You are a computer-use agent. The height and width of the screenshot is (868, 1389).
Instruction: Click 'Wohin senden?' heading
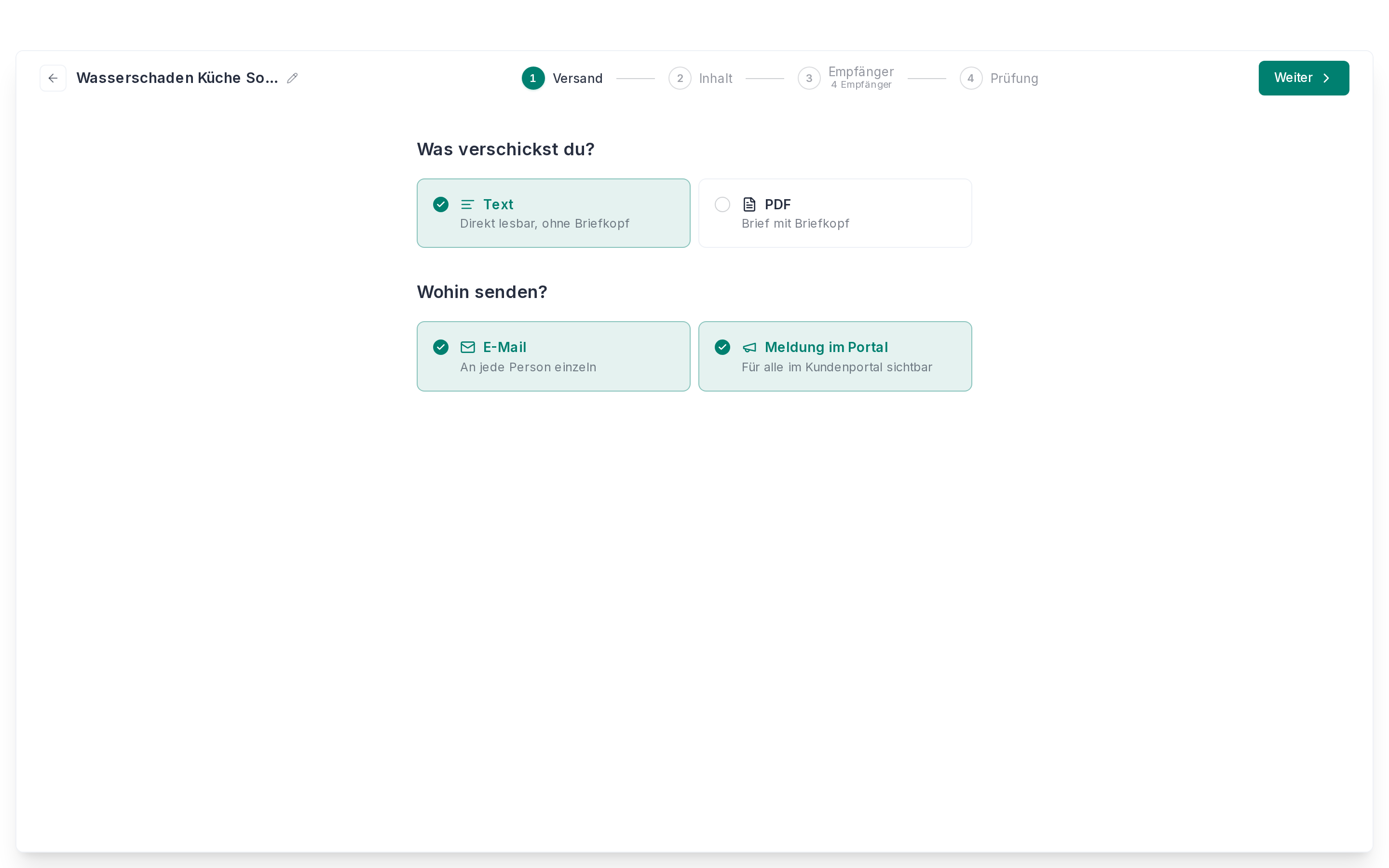(x=482, y=292)
